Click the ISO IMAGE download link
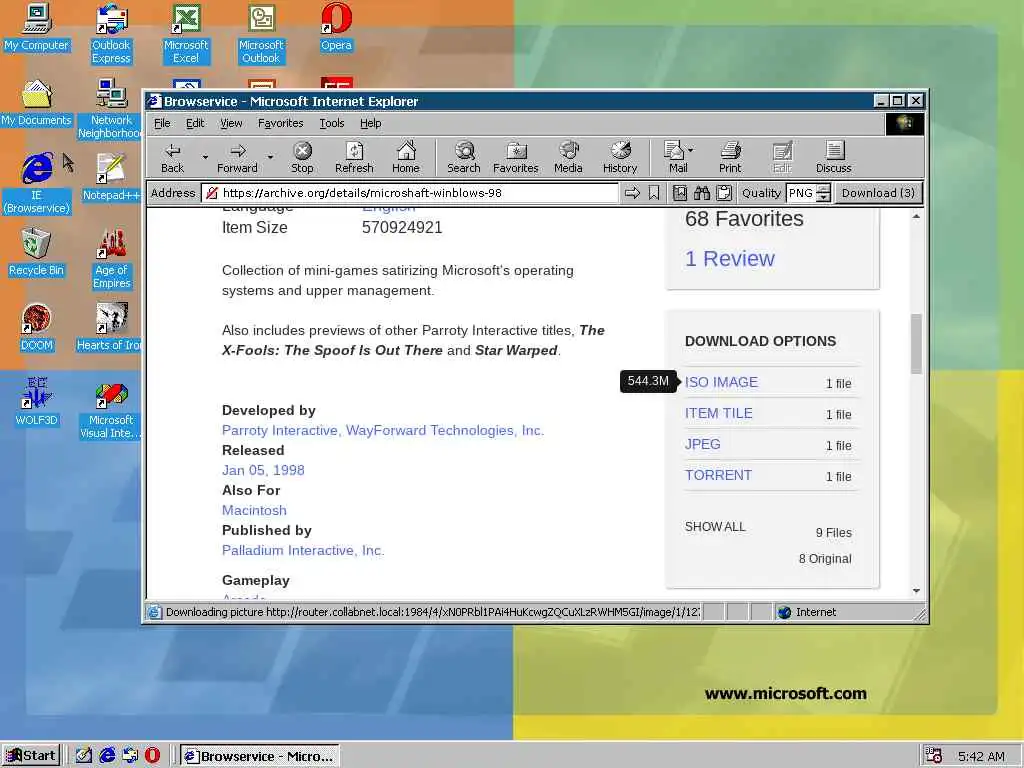The image size is (1024, 768). [721, 382]
